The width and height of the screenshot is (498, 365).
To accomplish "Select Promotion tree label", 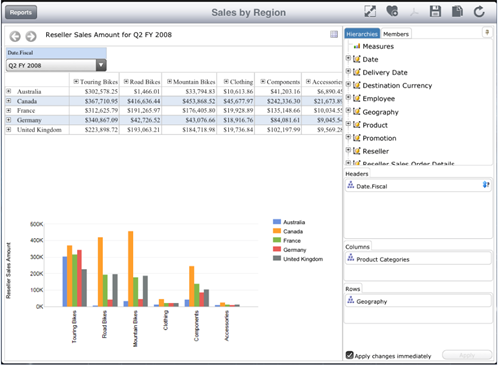I will click(379, 138).
